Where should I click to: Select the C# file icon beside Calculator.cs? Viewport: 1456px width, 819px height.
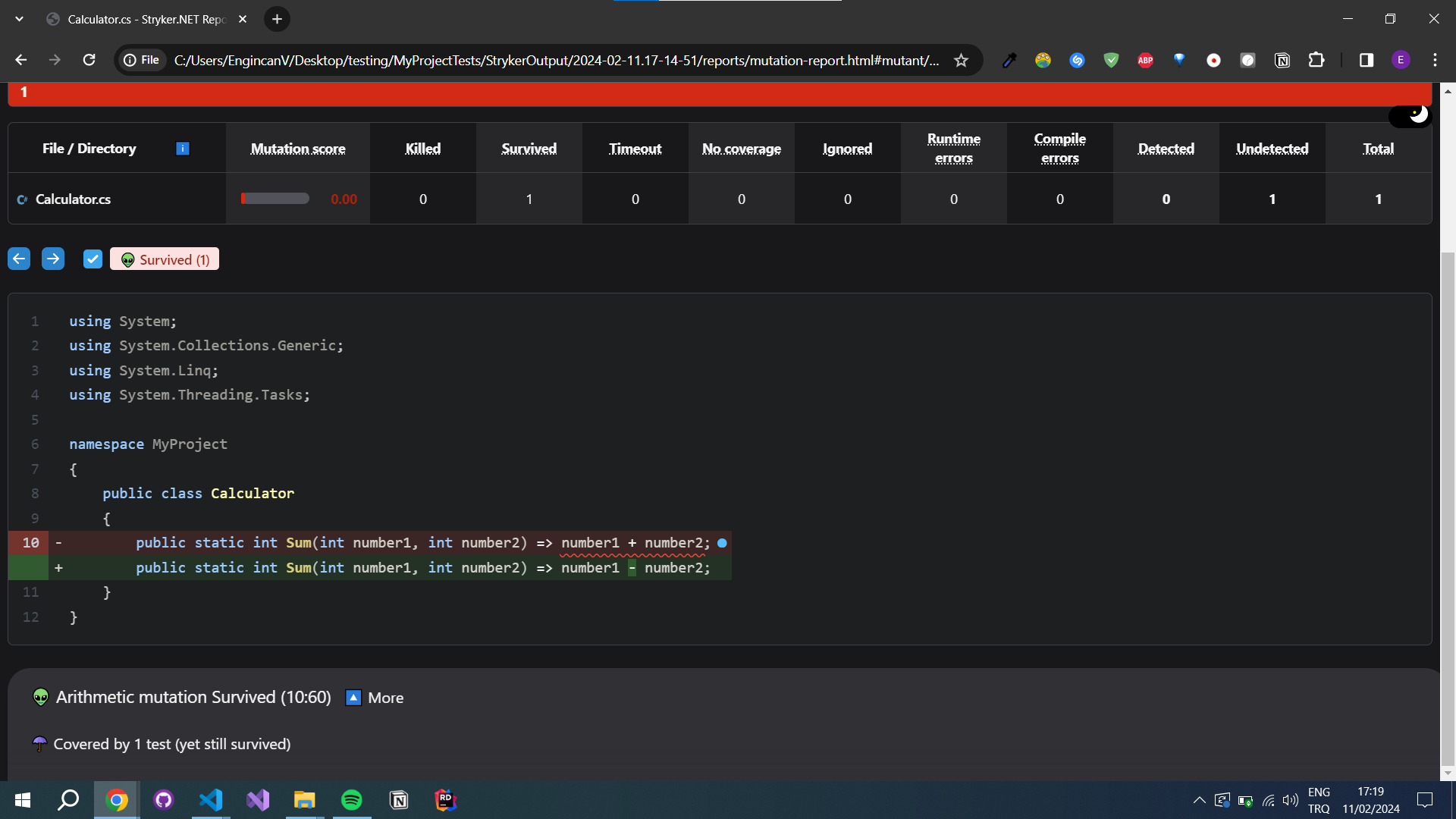(x=20, y=199)
